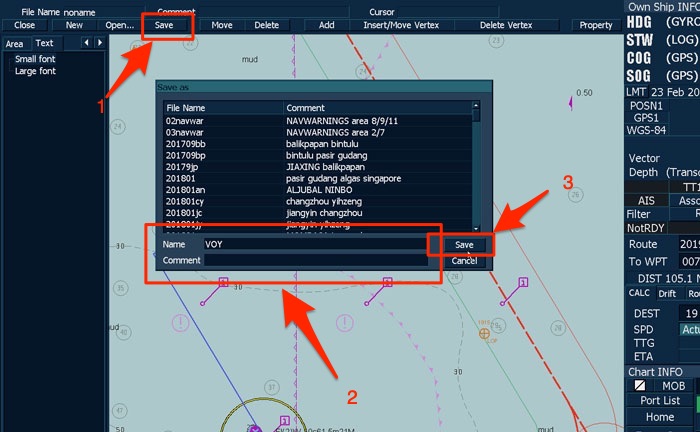Click the Name input field containing VOY
Viewport: 700px width, 432px height.
tap(310, 243)
